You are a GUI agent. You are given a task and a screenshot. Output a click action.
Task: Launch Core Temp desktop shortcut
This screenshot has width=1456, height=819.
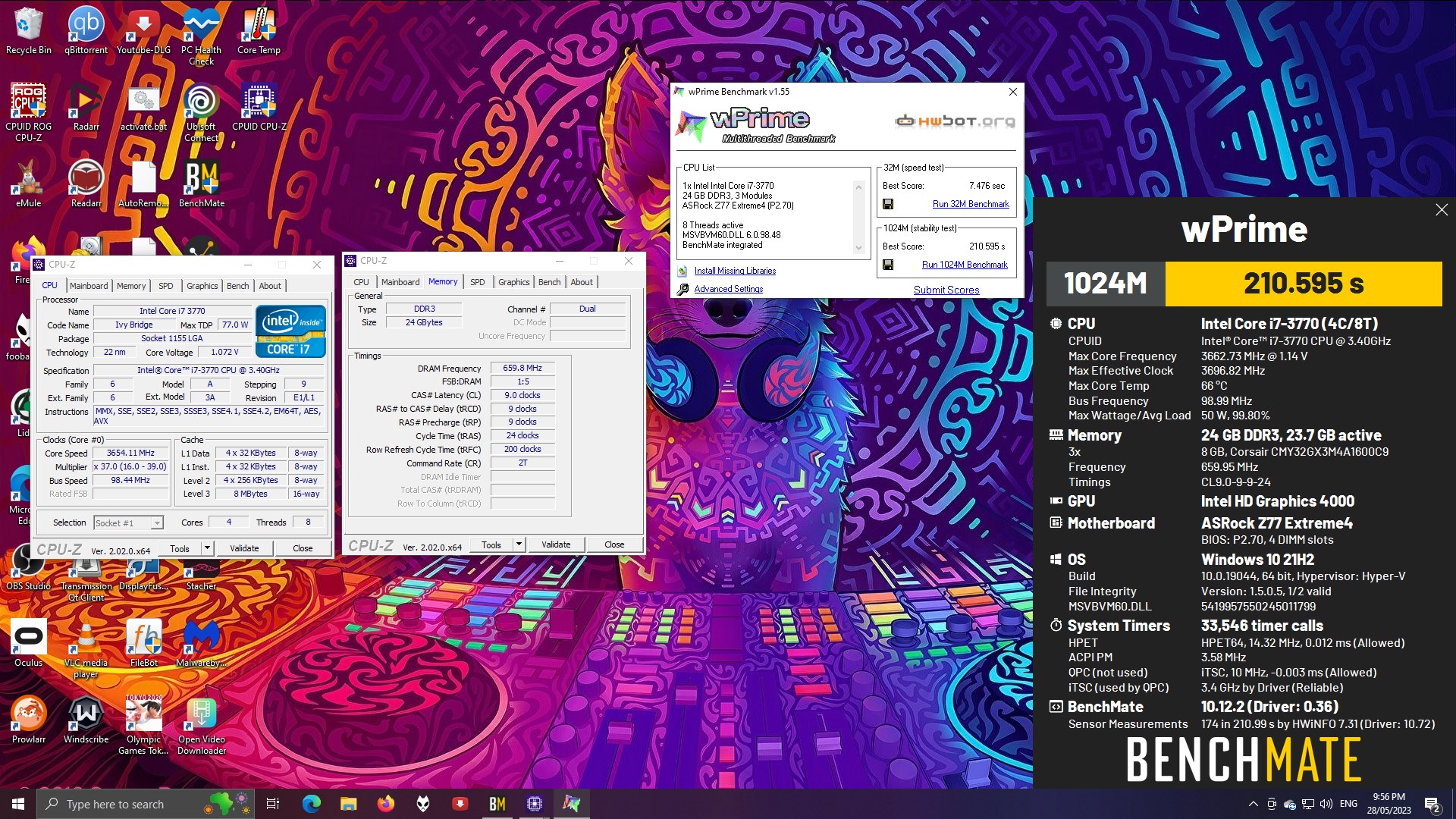point(259,30)
